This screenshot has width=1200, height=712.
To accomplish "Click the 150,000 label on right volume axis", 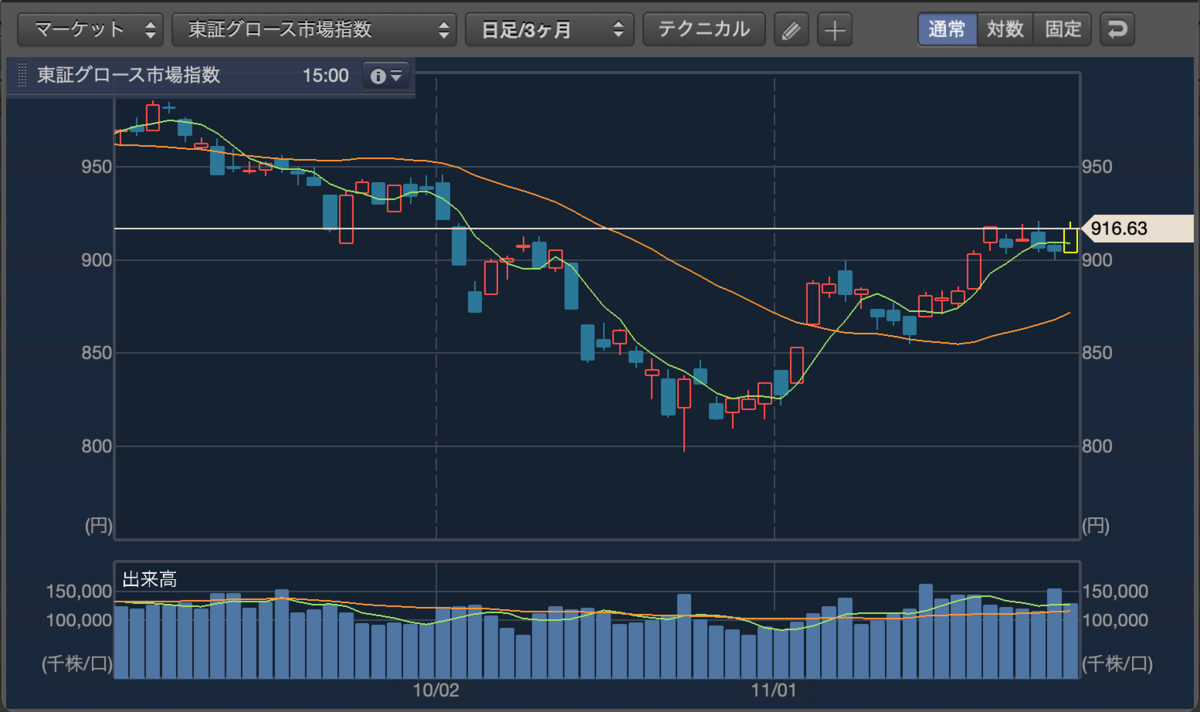I will [1116, 592].
